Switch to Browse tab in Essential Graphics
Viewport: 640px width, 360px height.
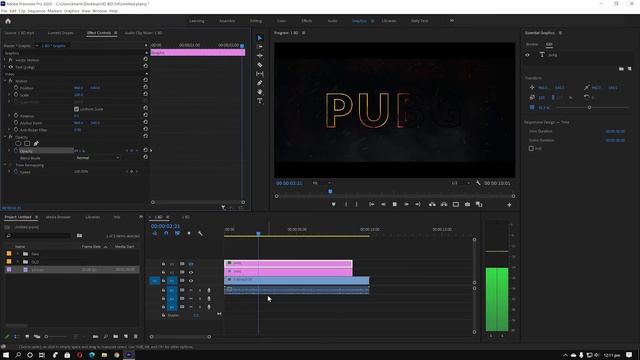click(532, 44)
